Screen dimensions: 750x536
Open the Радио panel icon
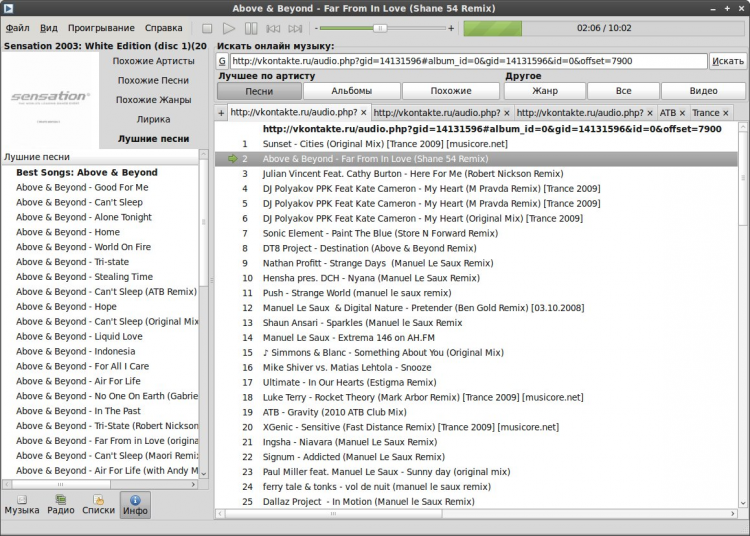(x=61, y=505)
